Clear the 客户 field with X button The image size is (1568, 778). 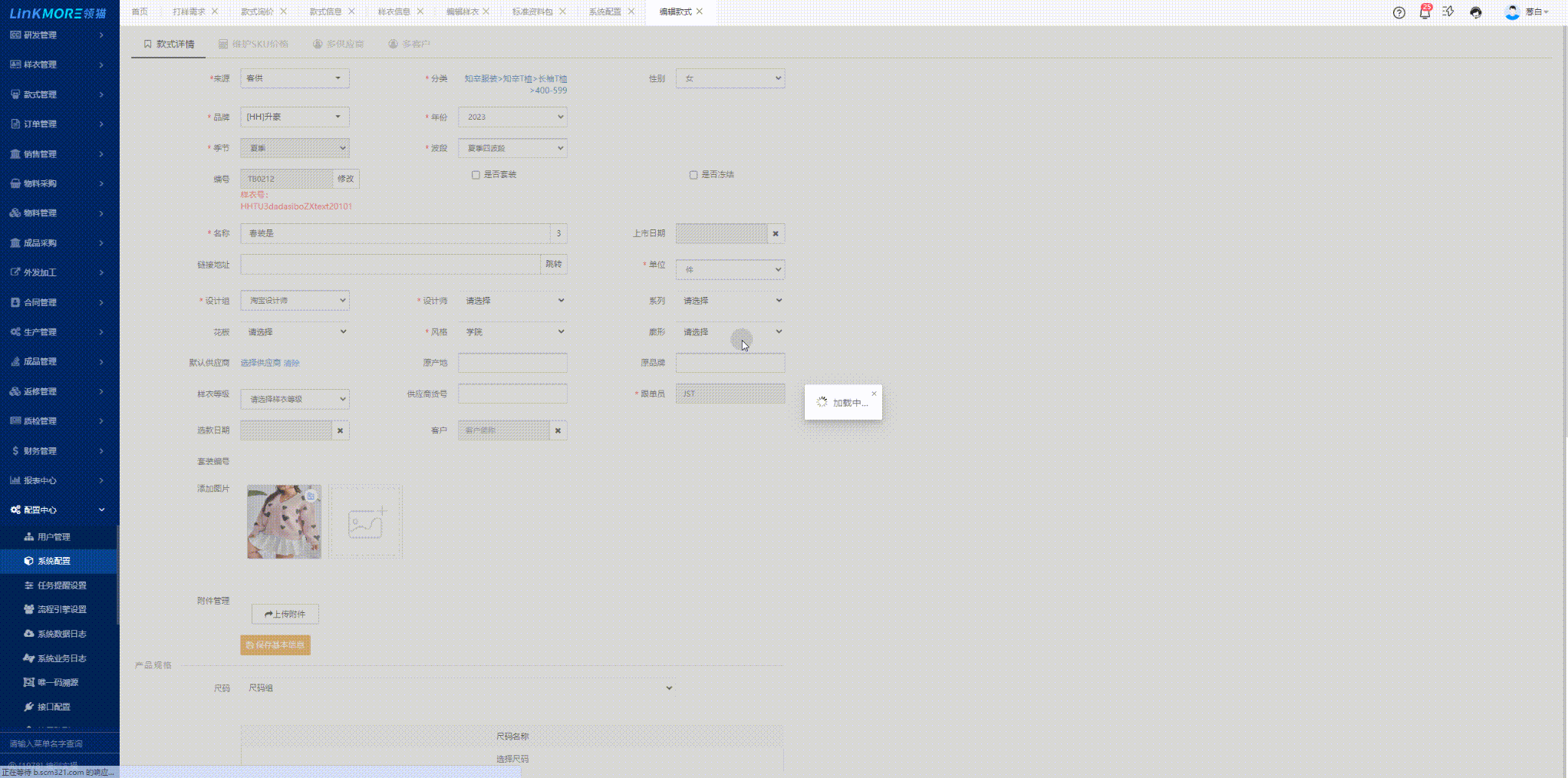coord(558,430)
